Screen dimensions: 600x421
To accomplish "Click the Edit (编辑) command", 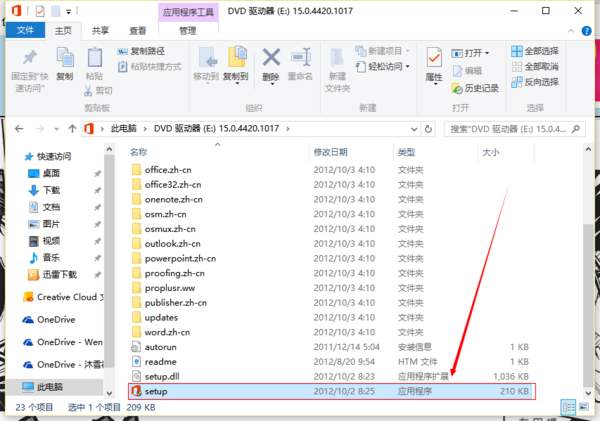I will pyautogui.click(x=467, y=70).
